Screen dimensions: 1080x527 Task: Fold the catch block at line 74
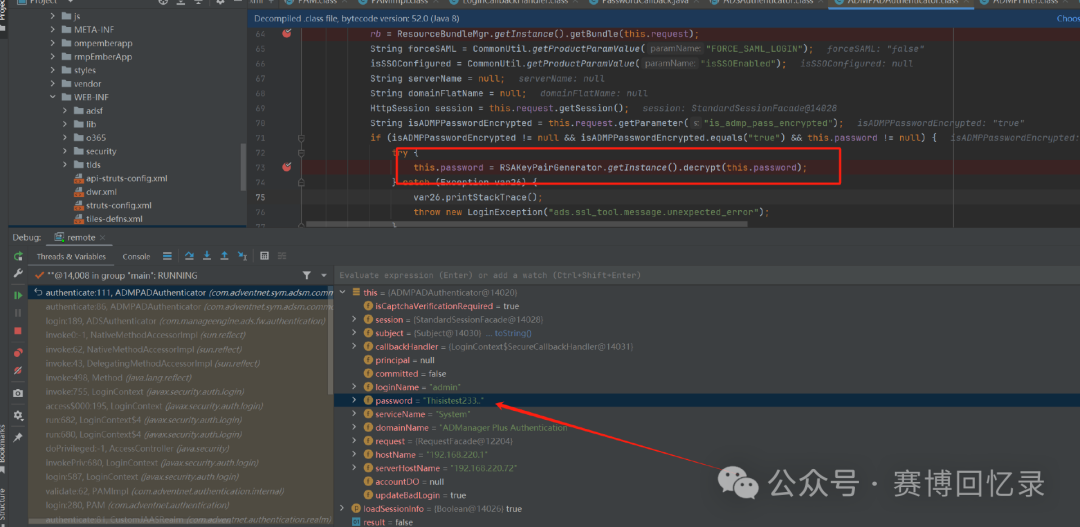301,183
